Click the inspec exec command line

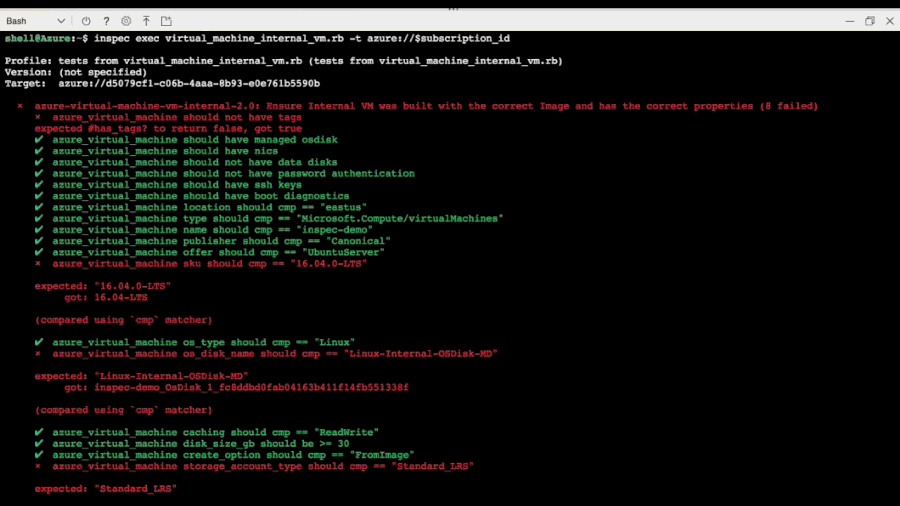tap(300, 38)
